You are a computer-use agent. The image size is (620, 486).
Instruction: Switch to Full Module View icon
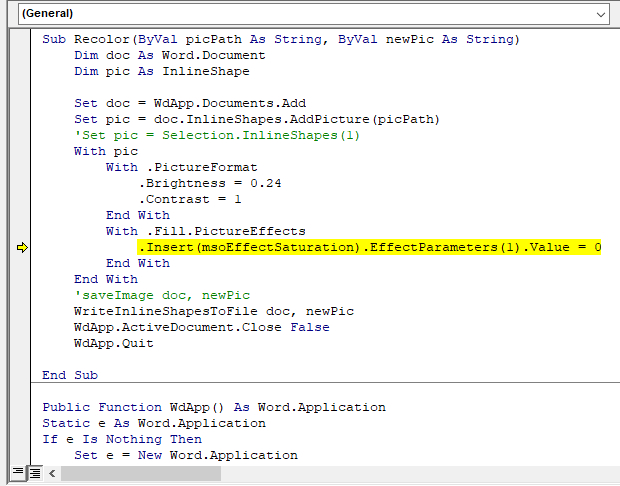coord(35,472)
